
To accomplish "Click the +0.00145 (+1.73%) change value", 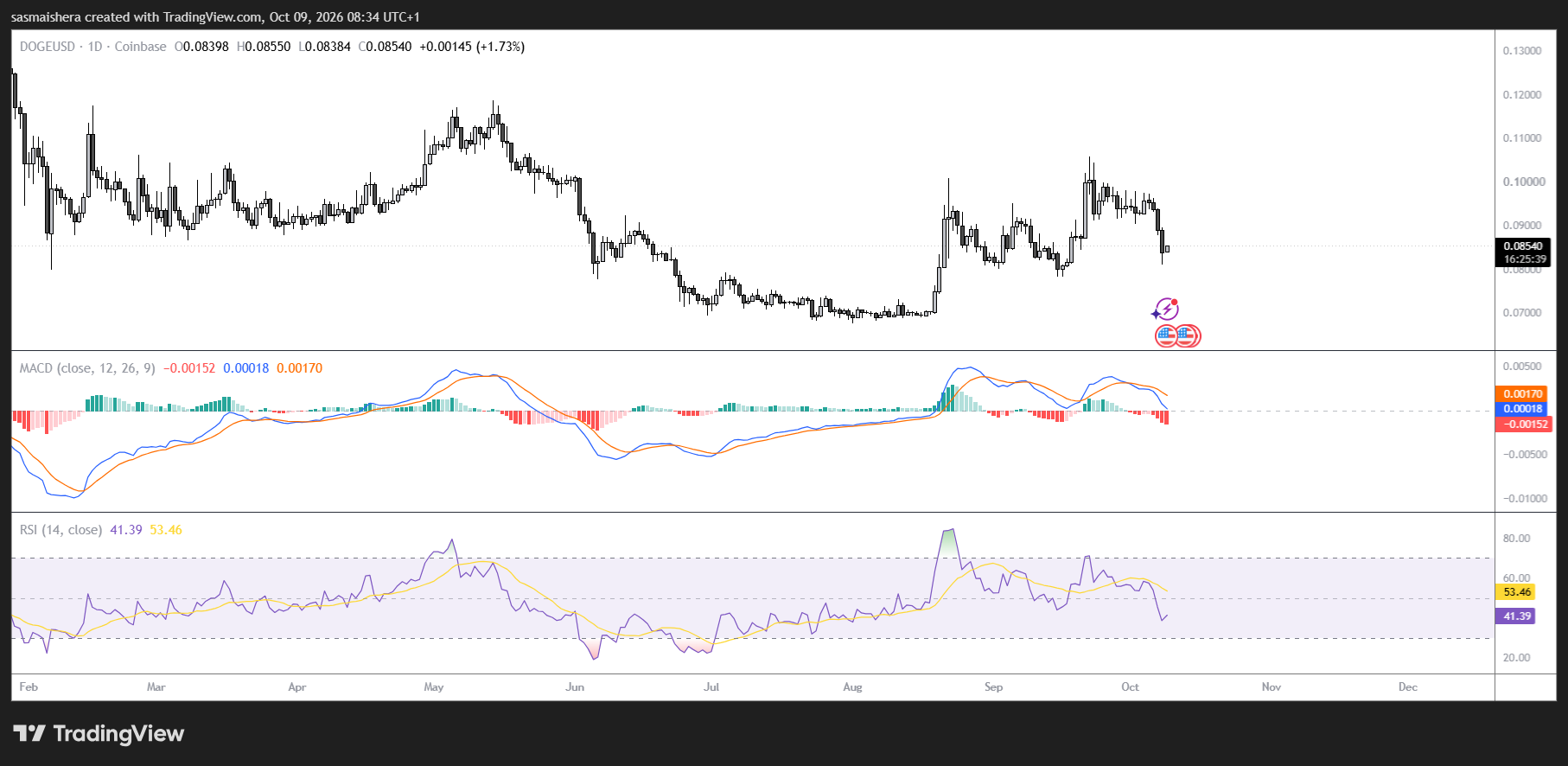I will click(x=472, y=47).
